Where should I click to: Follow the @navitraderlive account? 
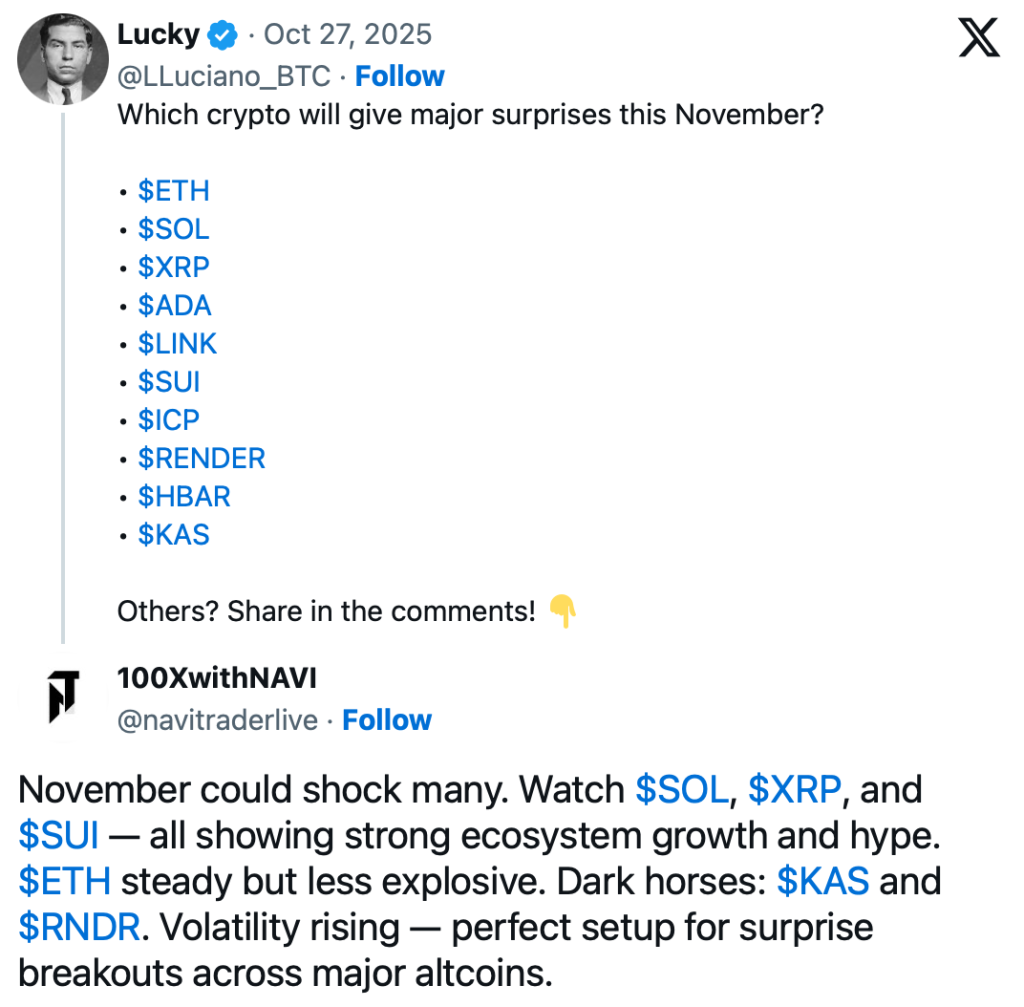pos(387,720)
